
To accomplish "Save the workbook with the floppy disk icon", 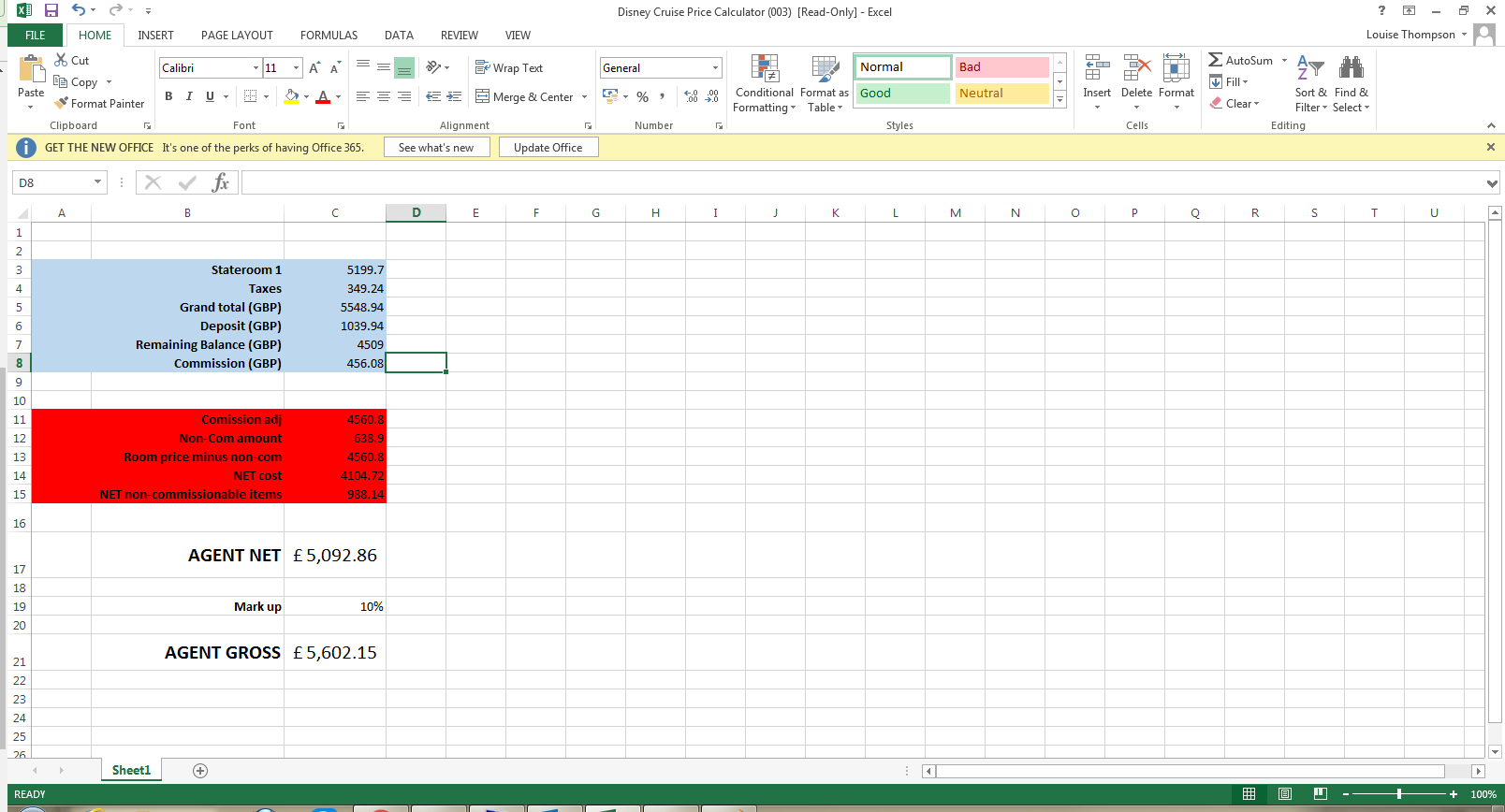I will tap(51, 10).
